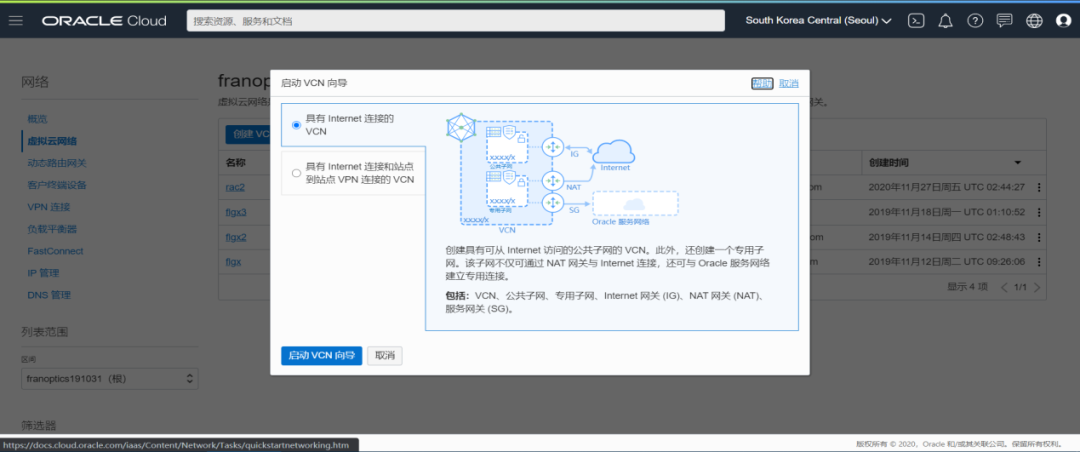Click the 显示 4 项 count text
The width and height of the screenshot is (1080, 452).
(968, 287)
